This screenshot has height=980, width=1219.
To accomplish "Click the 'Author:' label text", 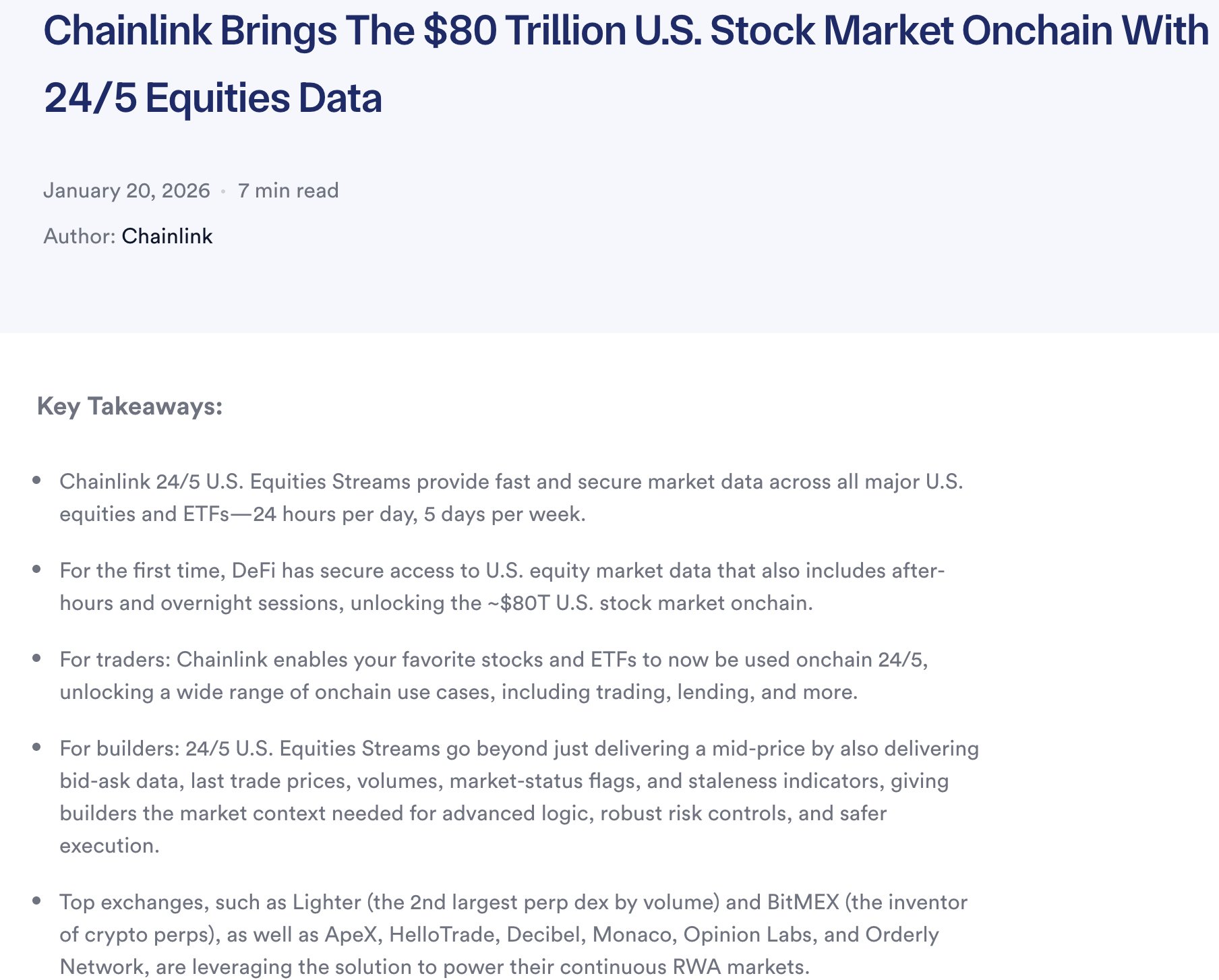I will (80, 237).
